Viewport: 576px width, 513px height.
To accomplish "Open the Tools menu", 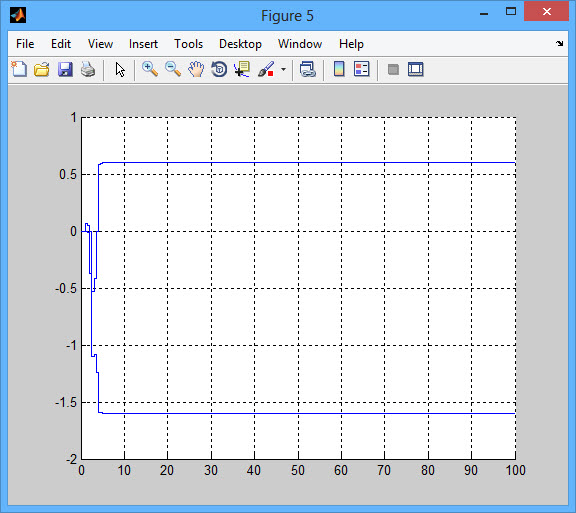I will (188, 44).
